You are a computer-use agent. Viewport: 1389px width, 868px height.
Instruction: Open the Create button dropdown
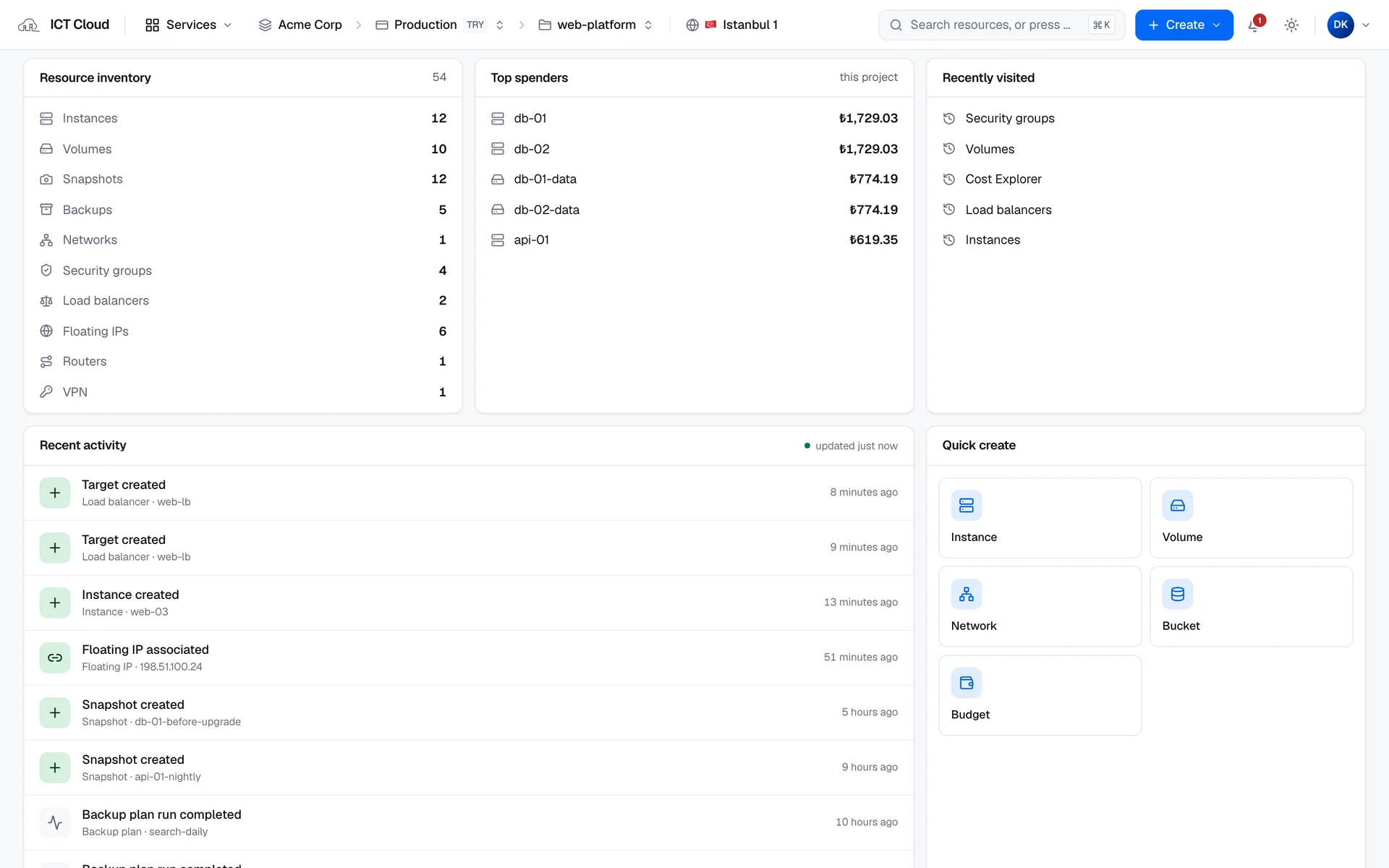1184,25
